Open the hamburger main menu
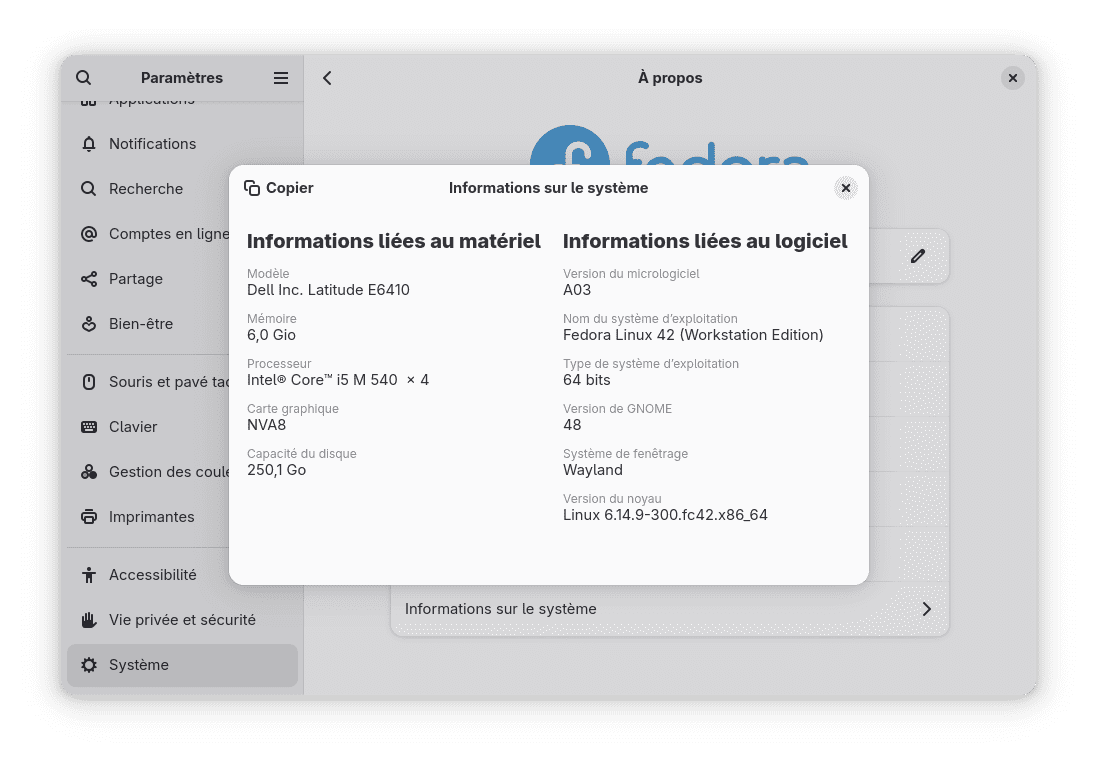1097x762 pixels. [281, 78]
